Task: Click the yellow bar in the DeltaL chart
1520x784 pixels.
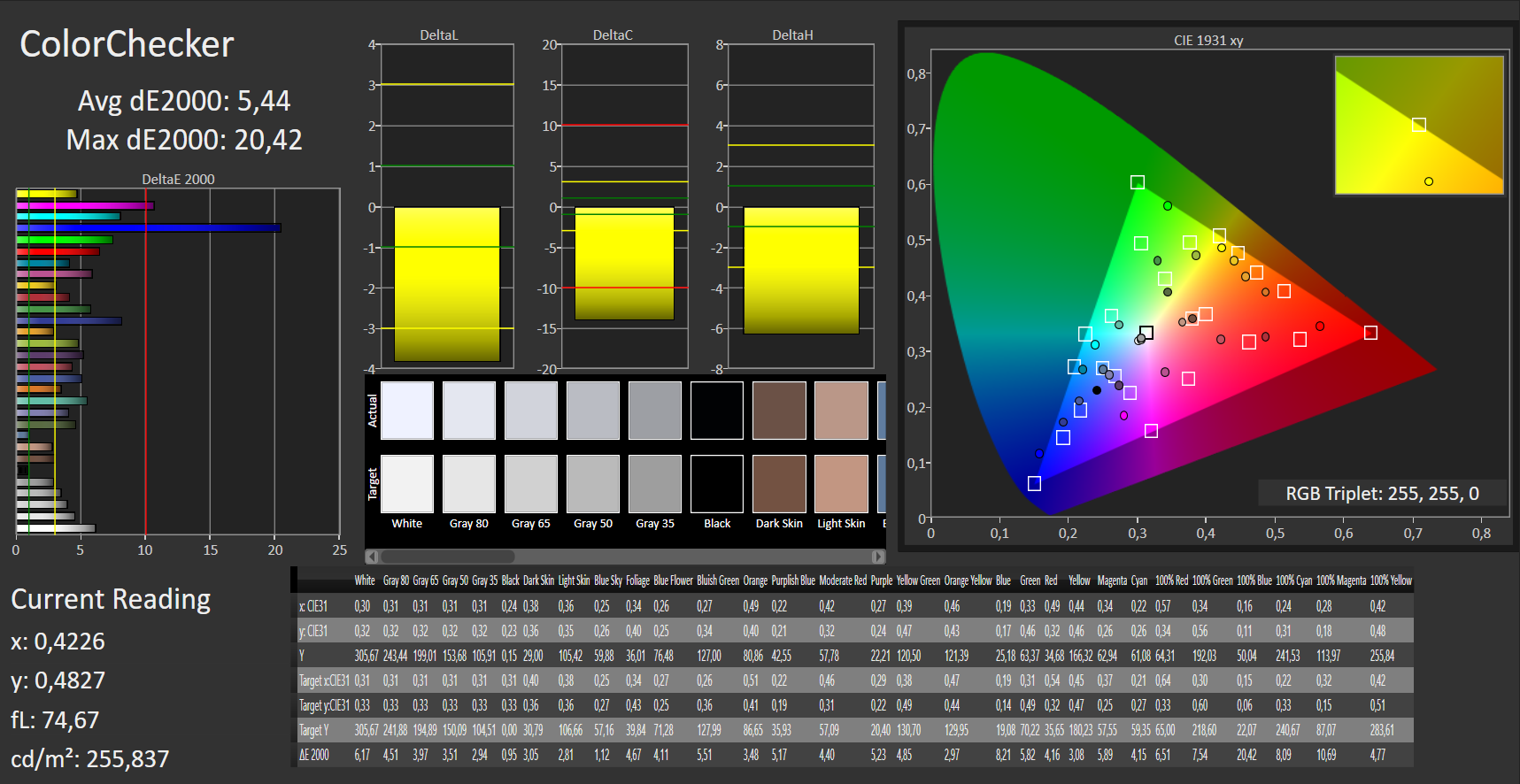Action: tap(447, 284)
